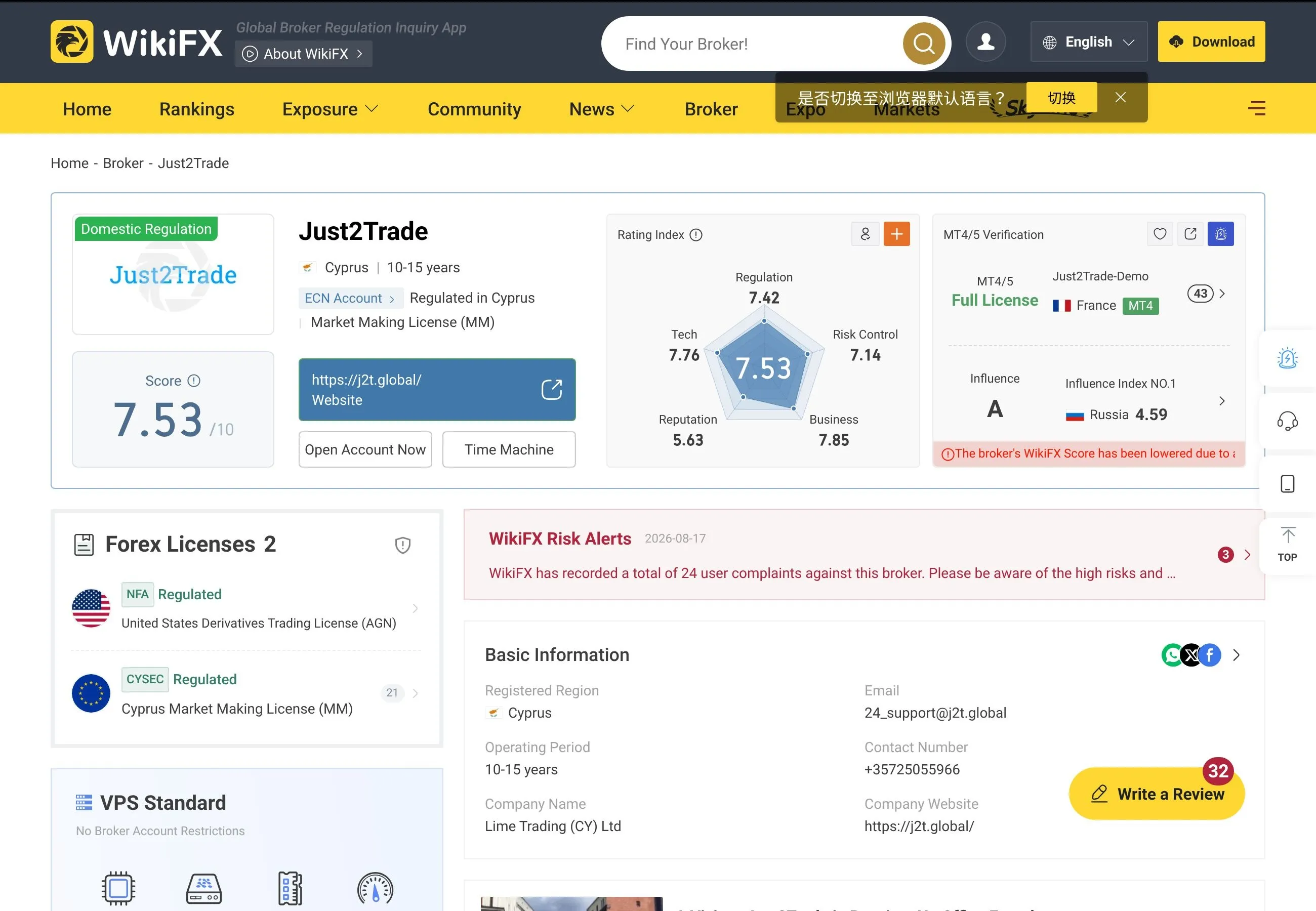The image size is (1316, 911).
Task: Click Home in the breadcrumb
Action: coord(70,163)
